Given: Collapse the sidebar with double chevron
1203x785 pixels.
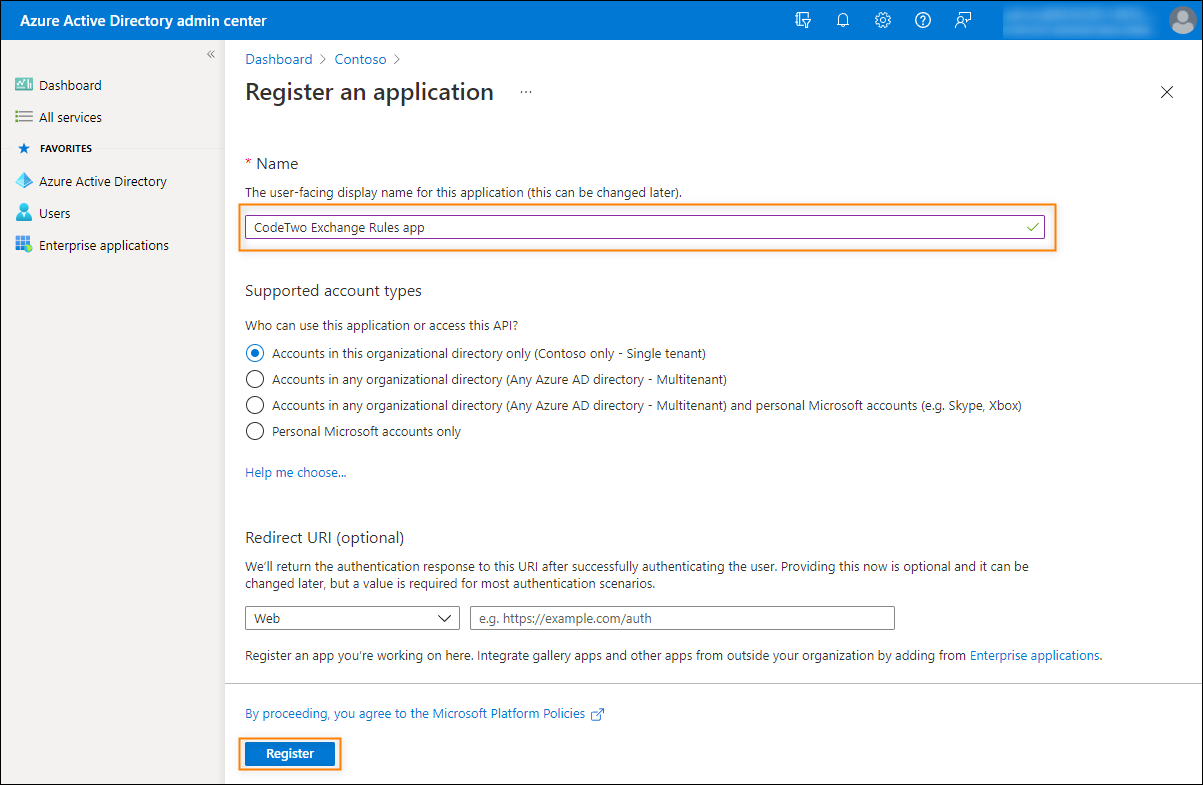Looking at the screenshot, I should pos(211,54).
